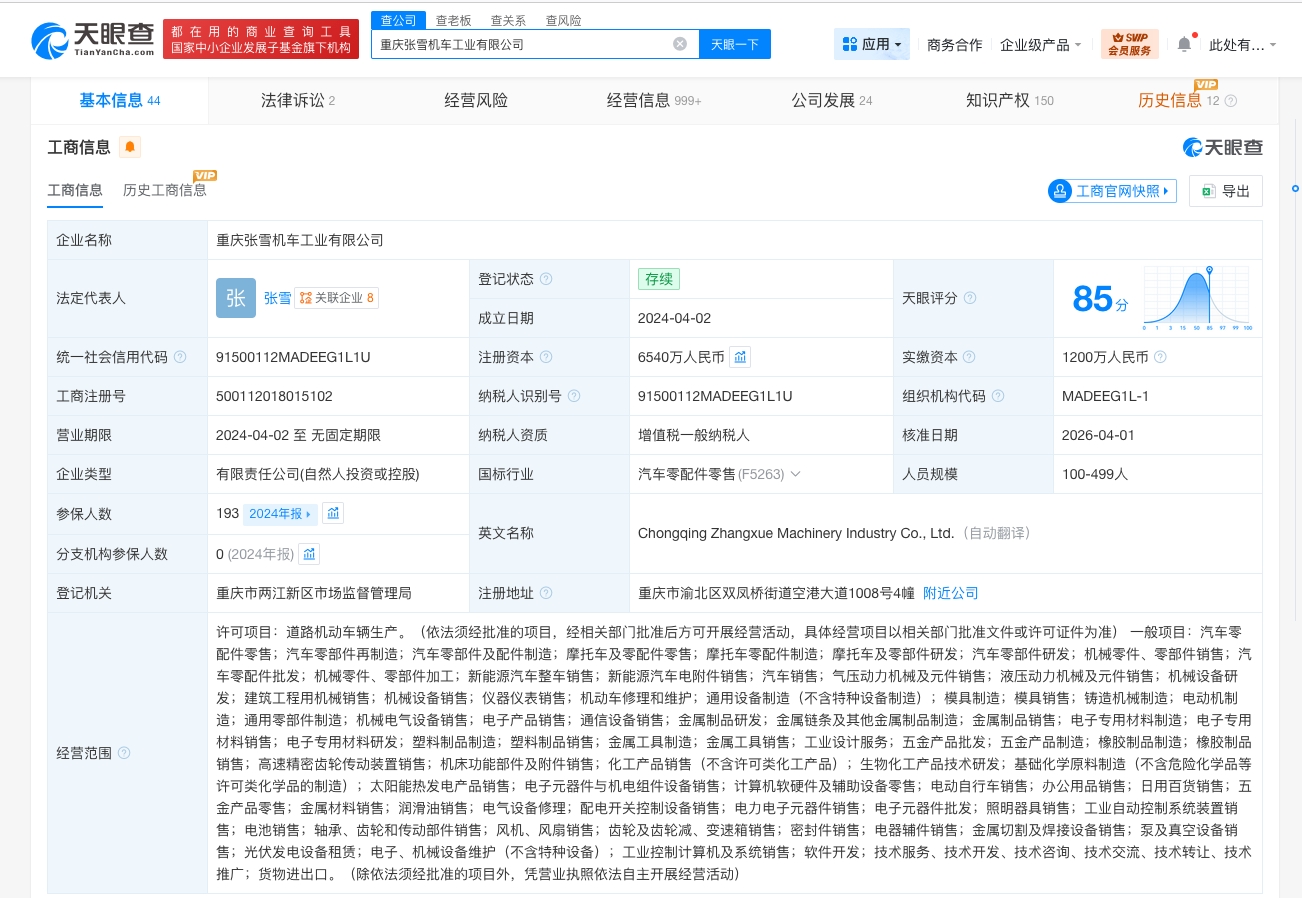Click help icon next to 天眼评分

[x=970, y=298]
